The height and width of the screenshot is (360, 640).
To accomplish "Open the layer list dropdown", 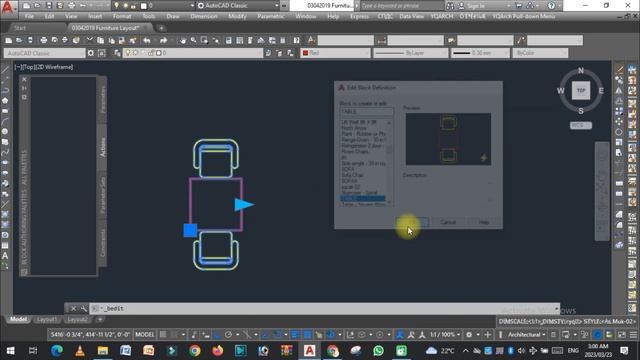I will coord(193,53).
